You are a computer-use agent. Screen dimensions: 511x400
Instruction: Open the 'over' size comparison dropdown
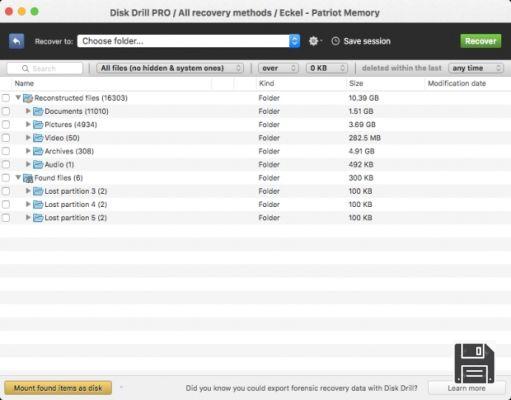coord(278,68)
